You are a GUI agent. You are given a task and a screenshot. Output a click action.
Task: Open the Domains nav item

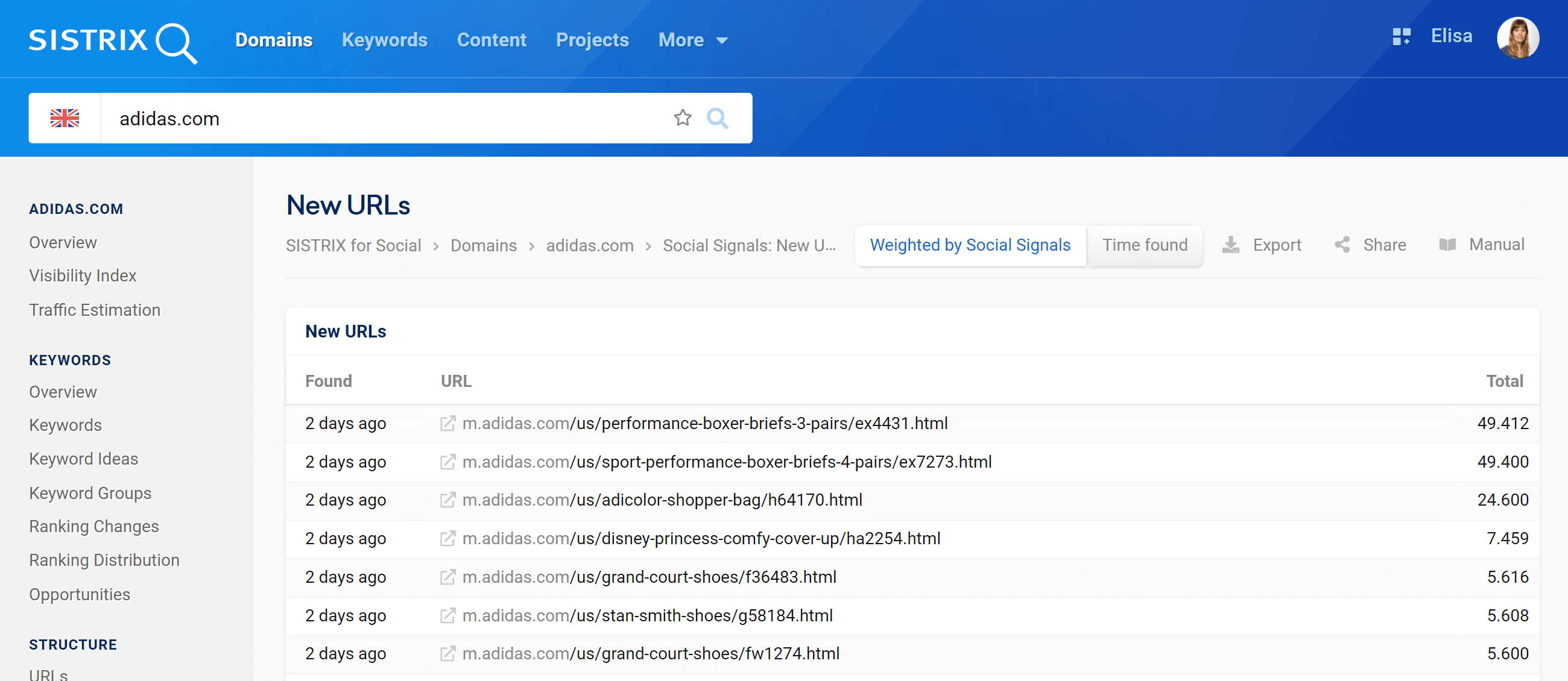pyautogui.click(x=274, y=40)
